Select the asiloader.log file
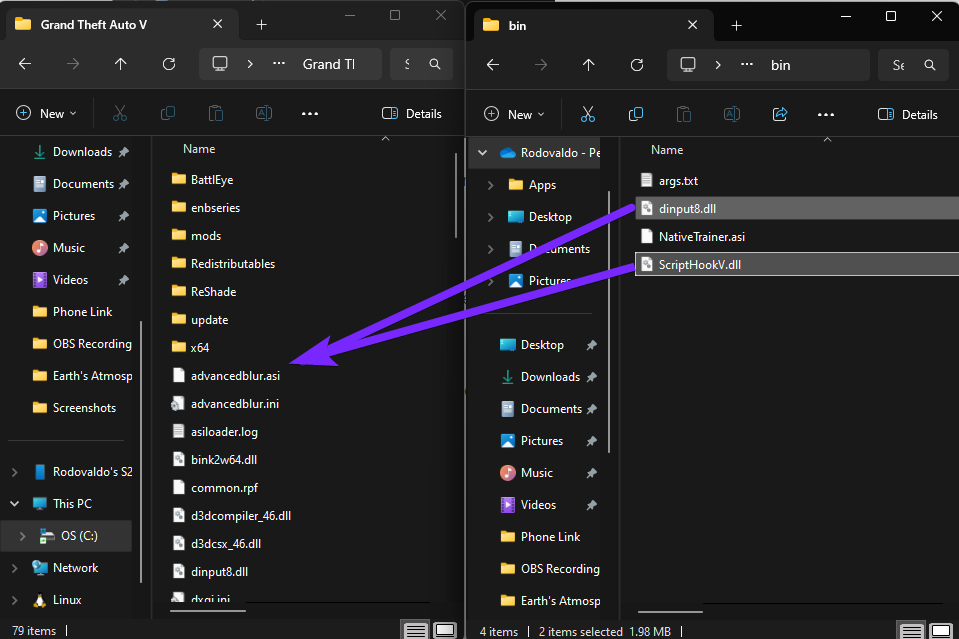 pos(215,432)
